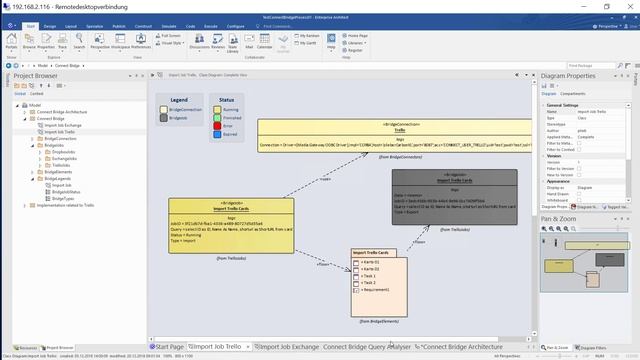Viewport: 640px width, 360px height.
Task: Switch to the Design ribbon tab
Action: tap(50, 26)
